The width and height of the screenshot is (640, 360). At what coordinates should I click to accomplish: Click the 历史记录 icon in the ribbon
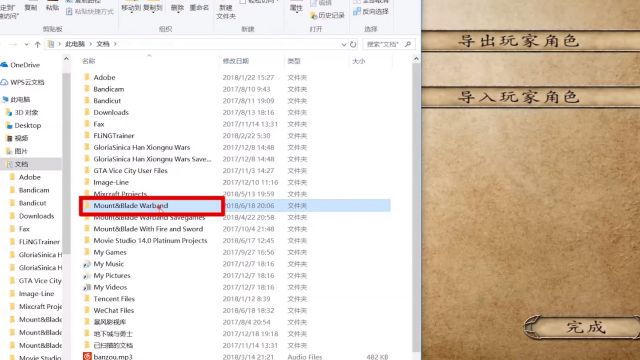313,16
